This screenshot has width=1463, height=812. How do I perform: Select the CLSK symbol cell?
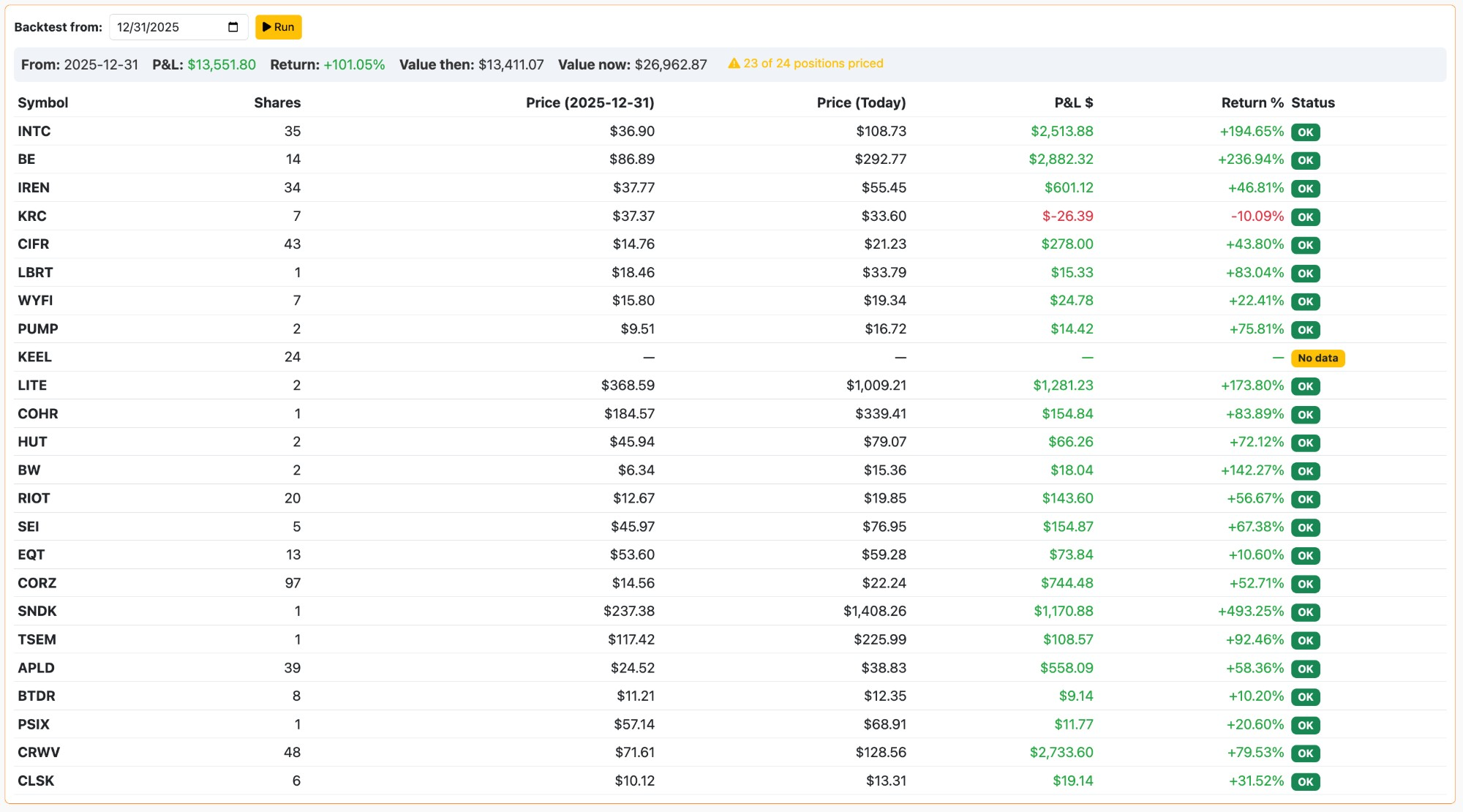click(36, 781)
